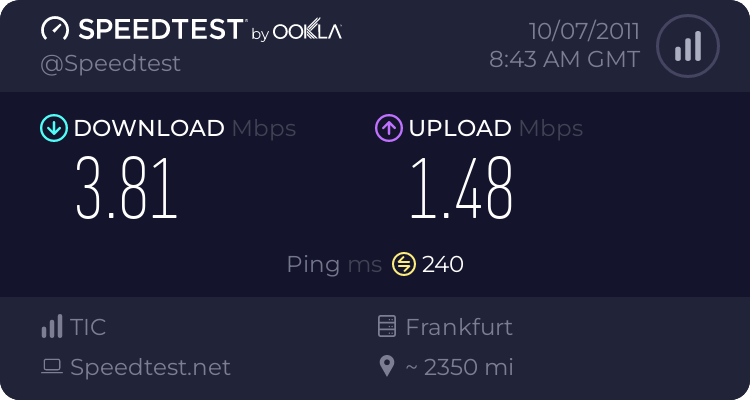750x400 pixels.
Task: Click the laptop icon beside Speedtest.net
Action: [x=52, y=367]
